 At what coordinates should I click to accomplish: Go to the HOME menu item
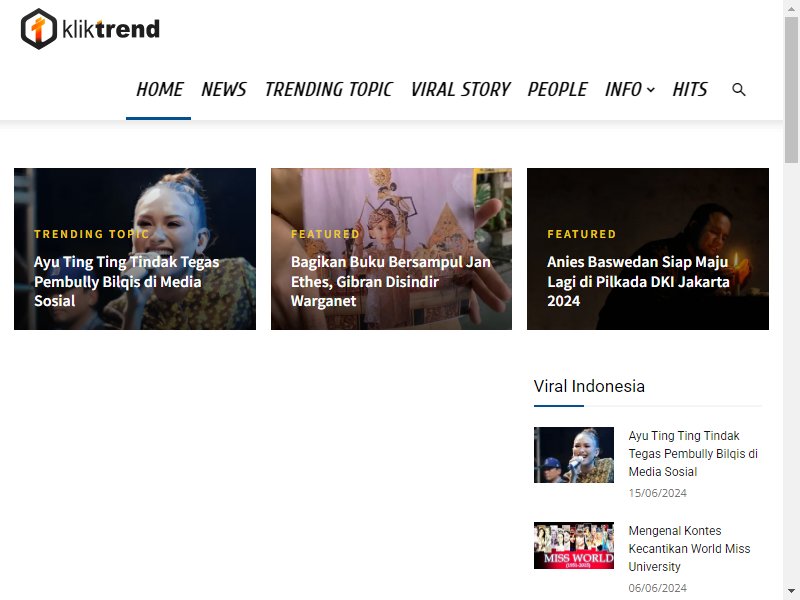159,89
